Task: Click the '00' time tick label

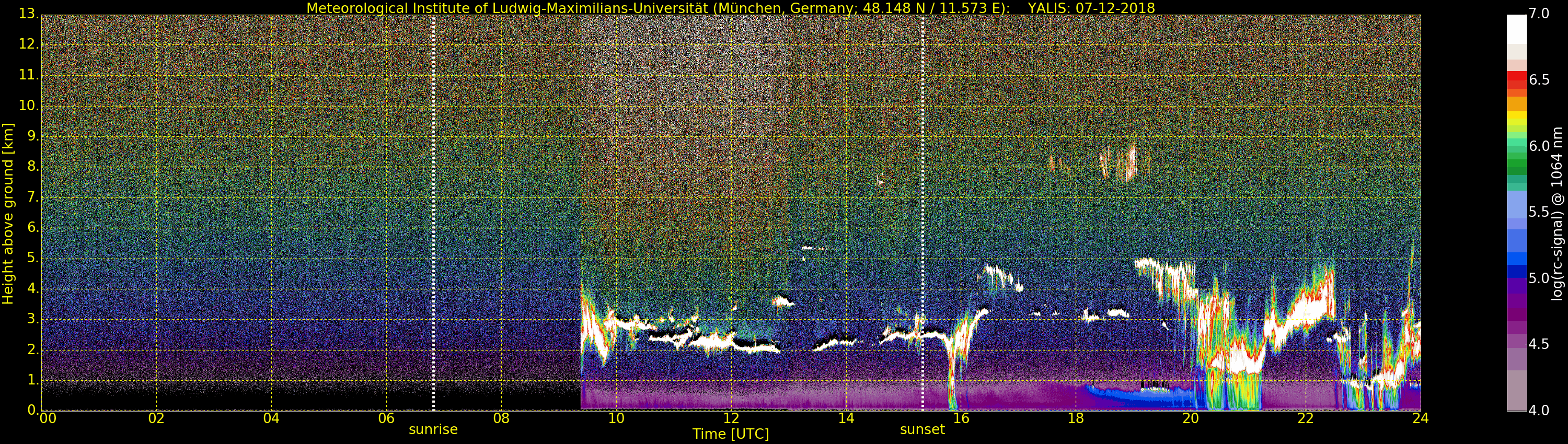Action: 48,418
